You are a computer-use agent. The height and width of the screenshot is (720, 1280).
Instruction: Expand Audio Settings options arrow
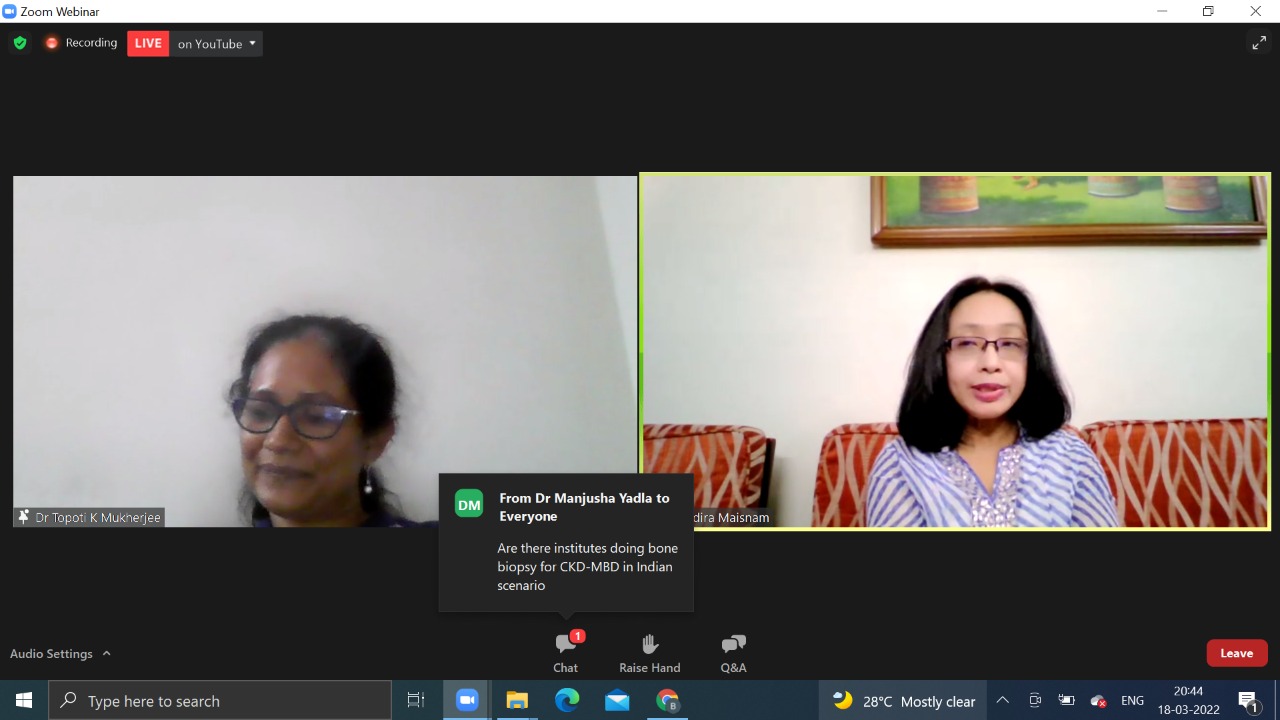[x=107, y=654]
